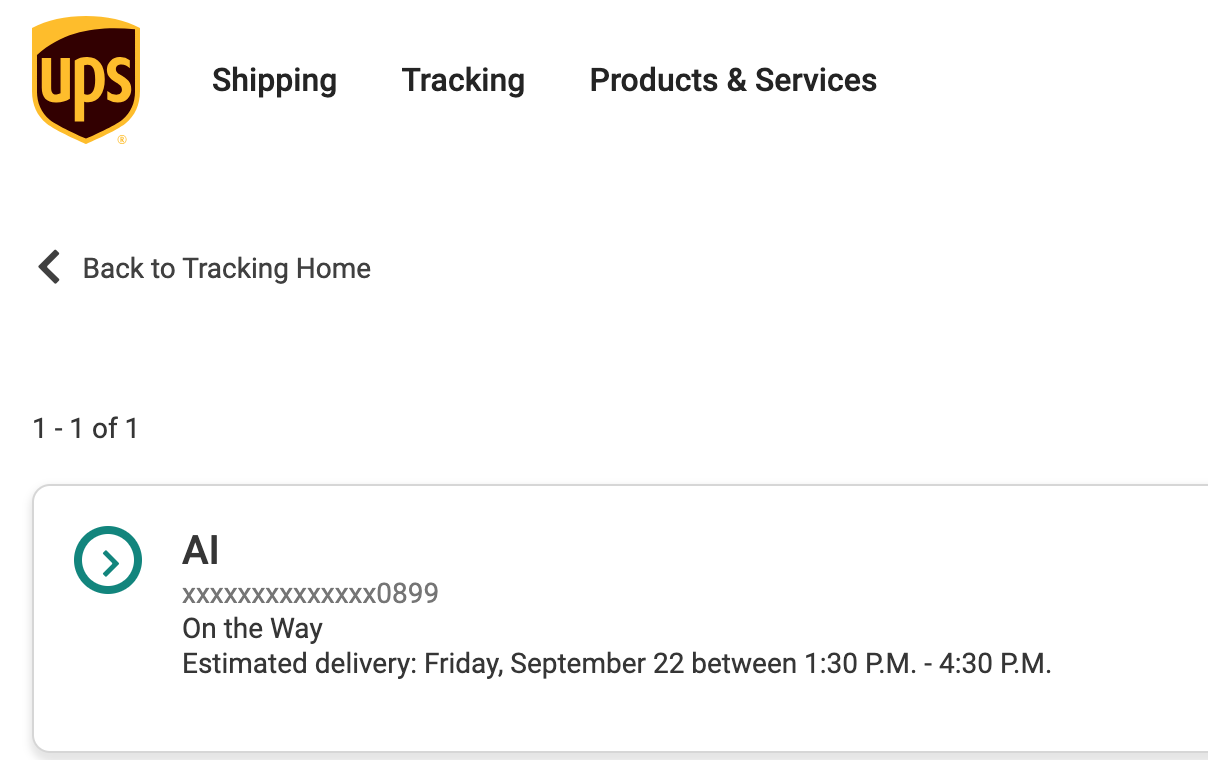Viewport: 1208px width, 760px height.
Task: Click the 1 - 1 of 1 results count
Action: click(x=85, y=429)
